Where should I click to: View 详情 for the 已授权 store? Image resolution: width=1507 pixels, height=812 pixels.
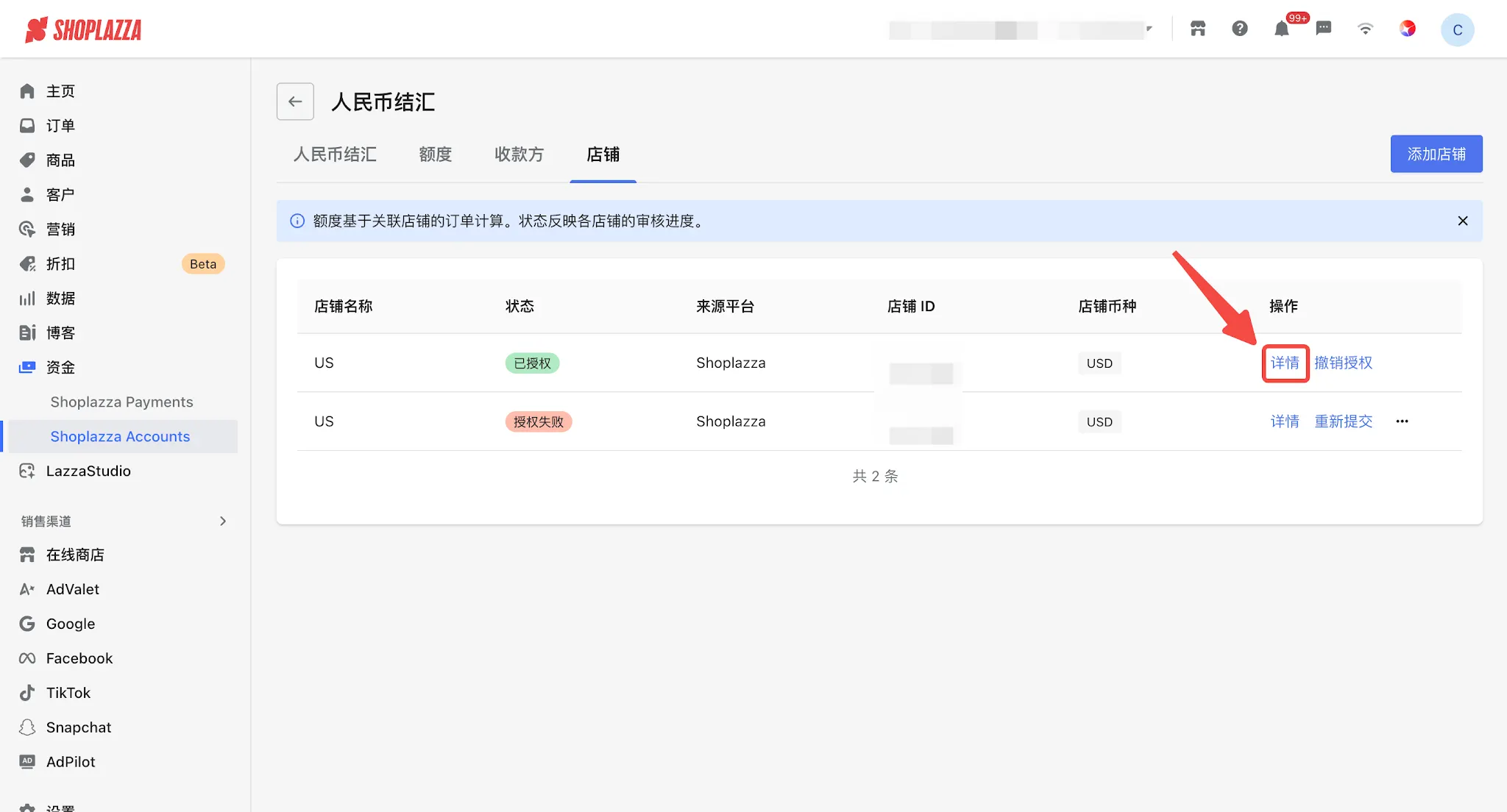pos(1285,363)
